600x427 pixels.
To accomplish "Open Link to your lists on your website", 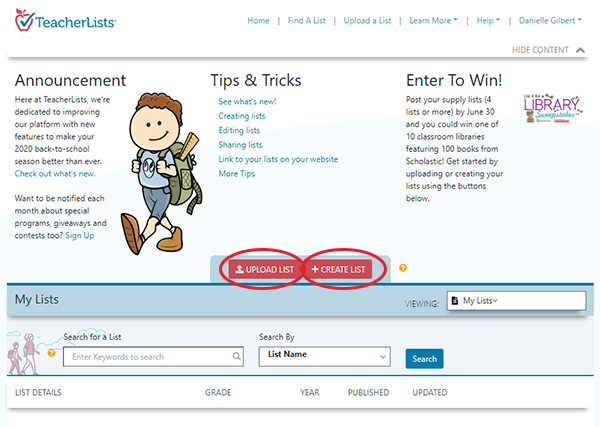I will coord(278,159).
